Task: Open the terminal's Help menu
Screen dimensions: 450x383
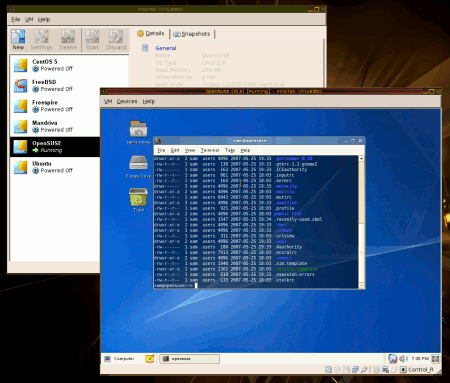Action: (245, 150)
